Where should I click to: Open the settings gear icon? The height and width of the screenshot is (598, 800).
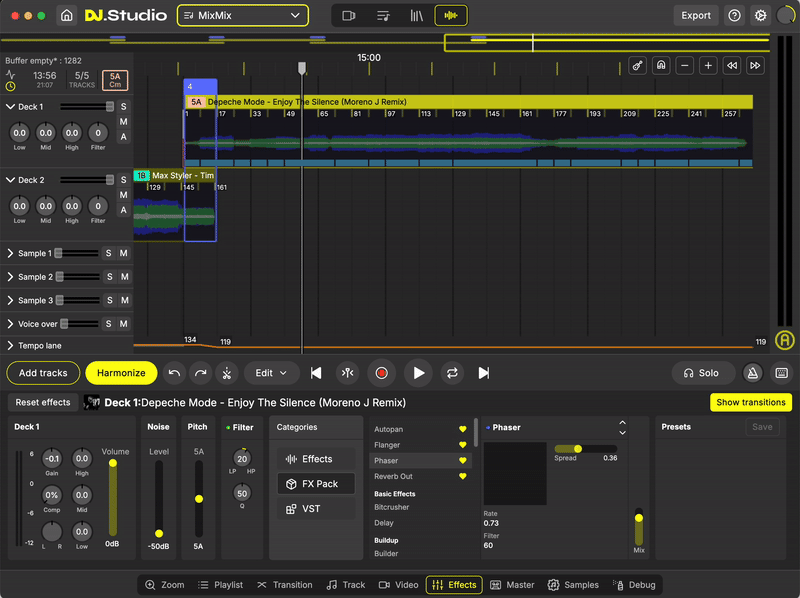click(761, 16)
